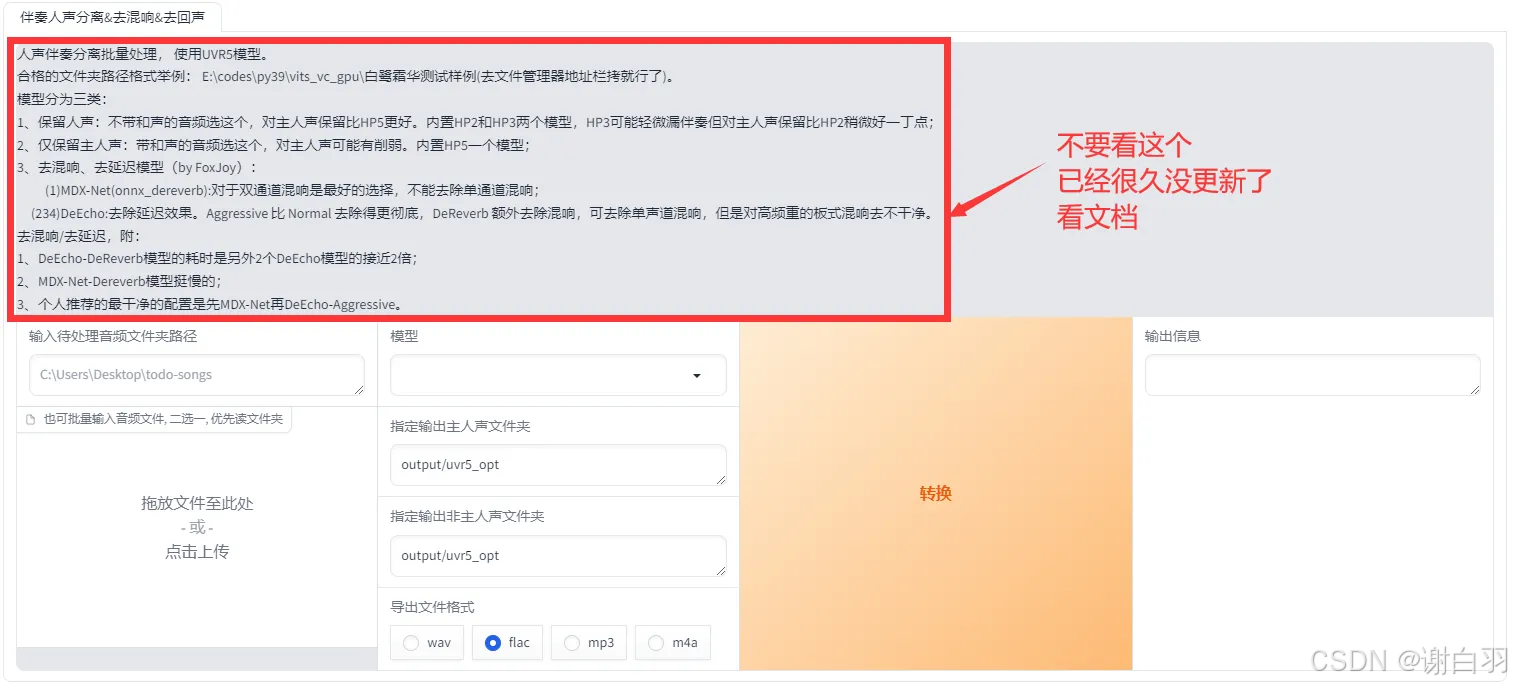This screenshot has width=1514, height=687.
Task: Select the mp3 export format
Action: tap(589, 643)
